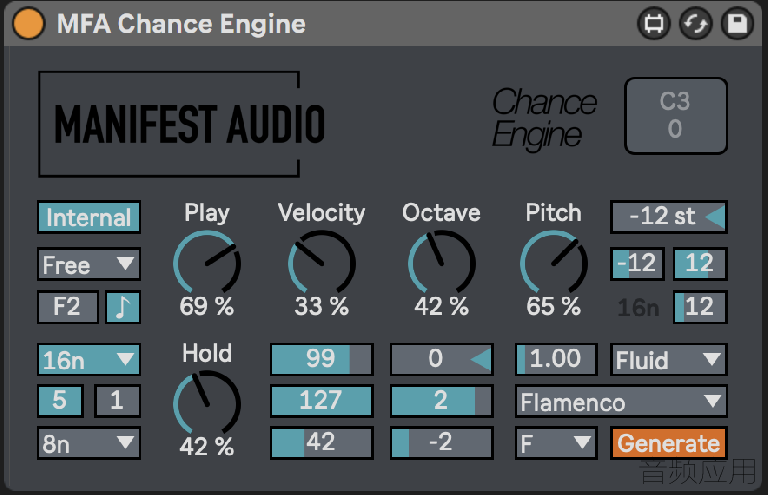Viewport: 768px width, 495px height.
Task: Open the Fluid mode dropdown
Action: click(669, 359)
